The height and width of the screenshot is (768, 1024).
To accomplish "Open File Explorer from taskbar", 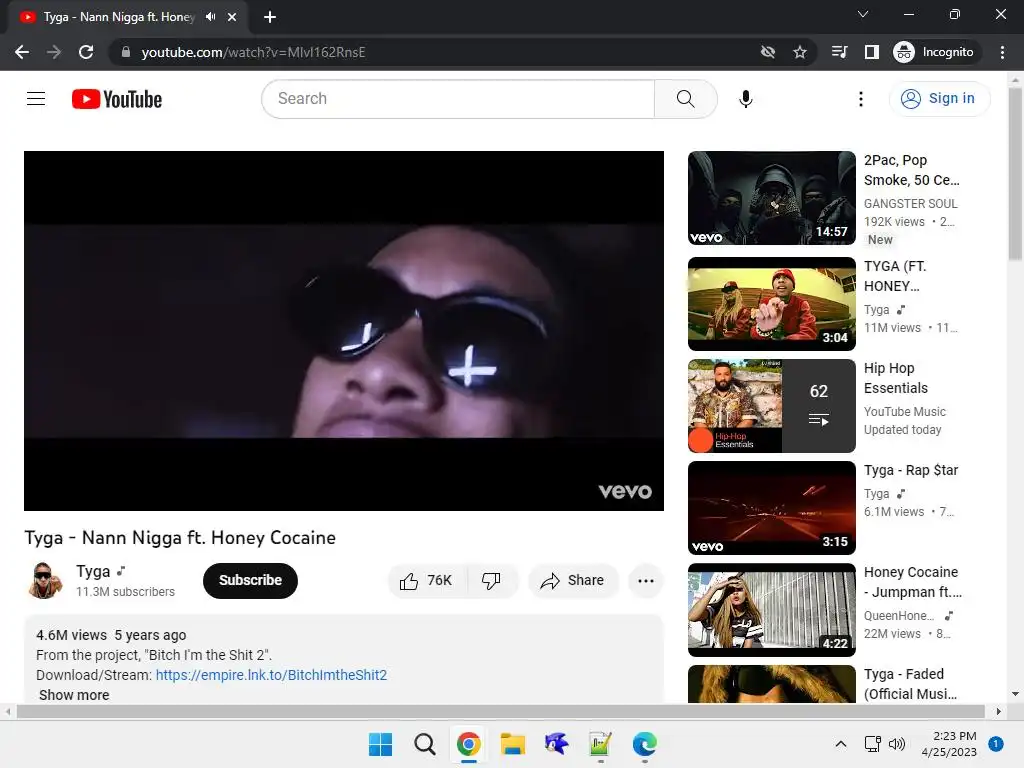I will click(513, 744).
